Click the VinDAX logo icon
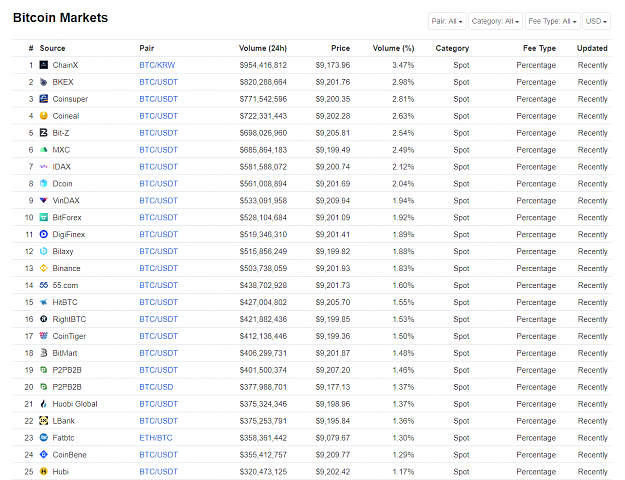625x480 pixels. [x=43, y=201]
